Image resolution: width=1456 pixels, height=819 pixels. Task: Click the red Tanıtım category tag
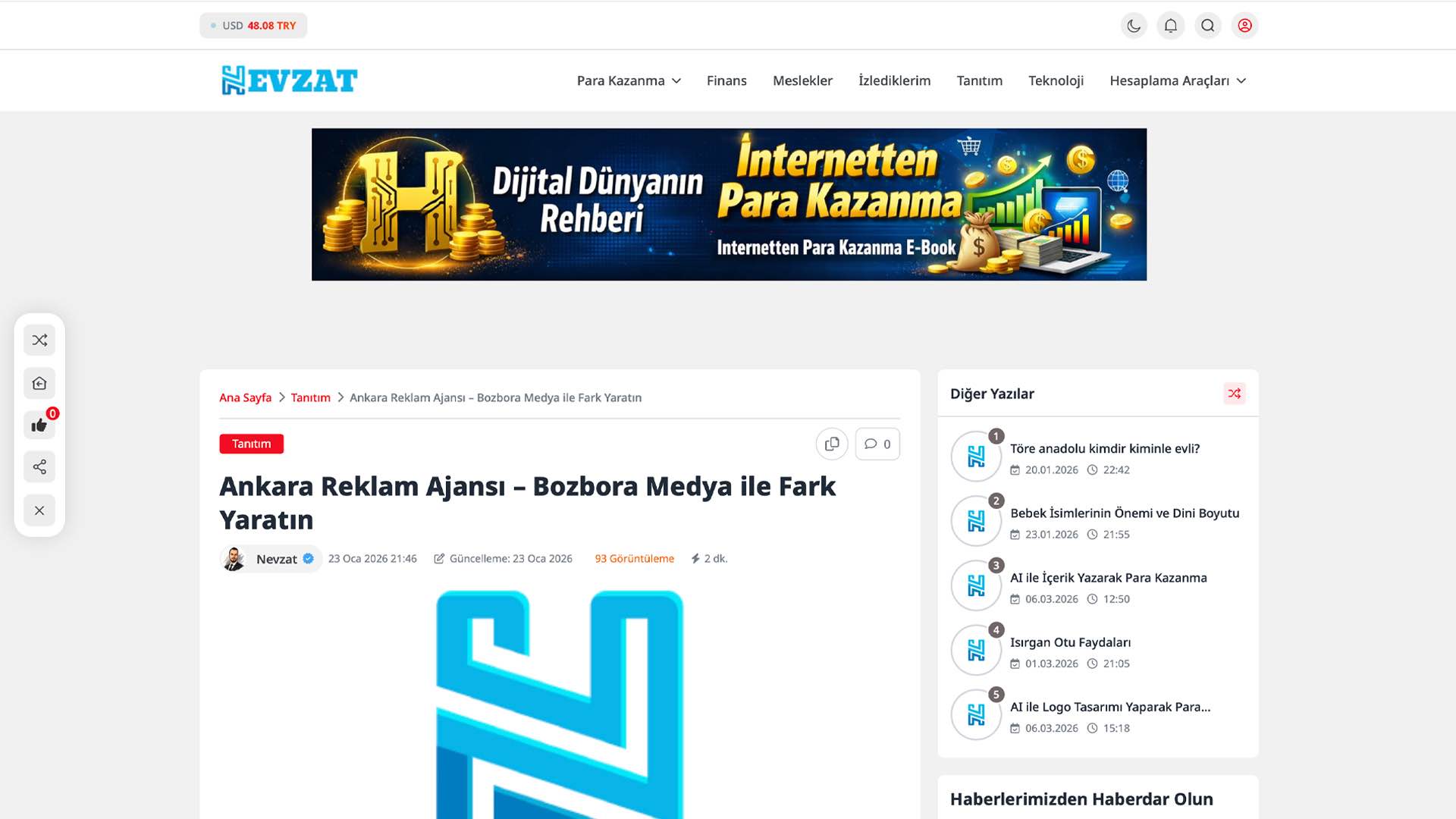point(251,444)
